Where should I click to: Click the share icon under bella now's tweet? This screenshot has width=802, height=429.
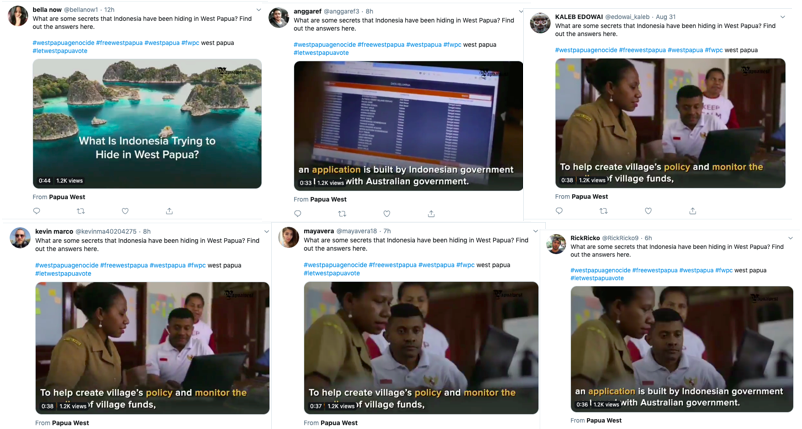(x=169, y=211)
